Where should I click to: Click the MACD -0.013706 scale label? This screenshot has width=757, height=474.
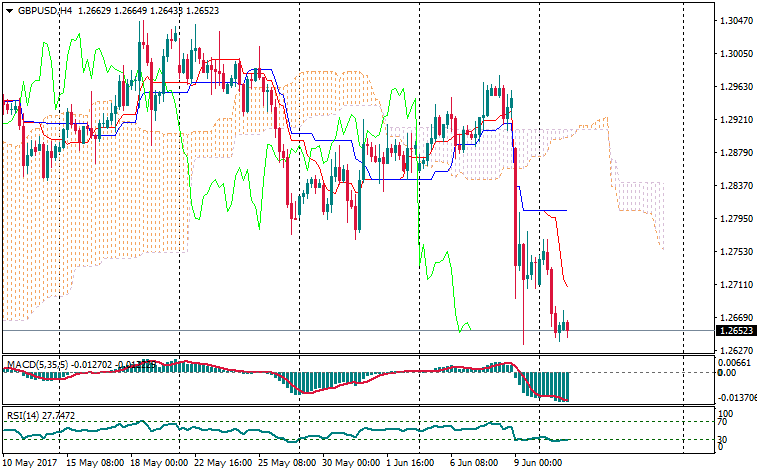coord(735,397)
